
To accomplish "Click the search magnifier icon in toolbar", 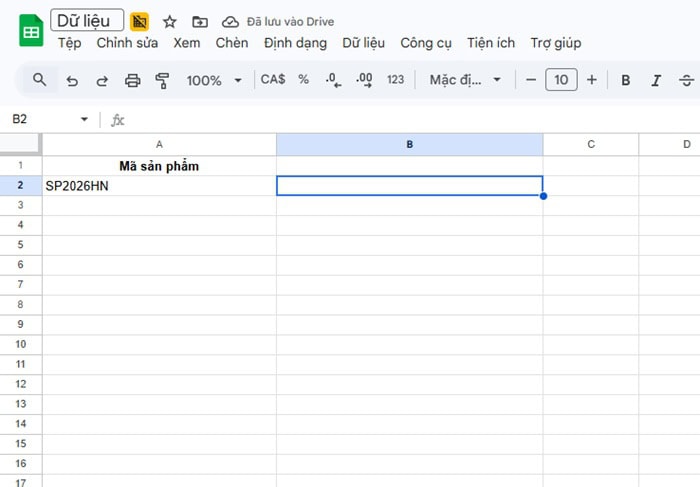I will (39, 80).
